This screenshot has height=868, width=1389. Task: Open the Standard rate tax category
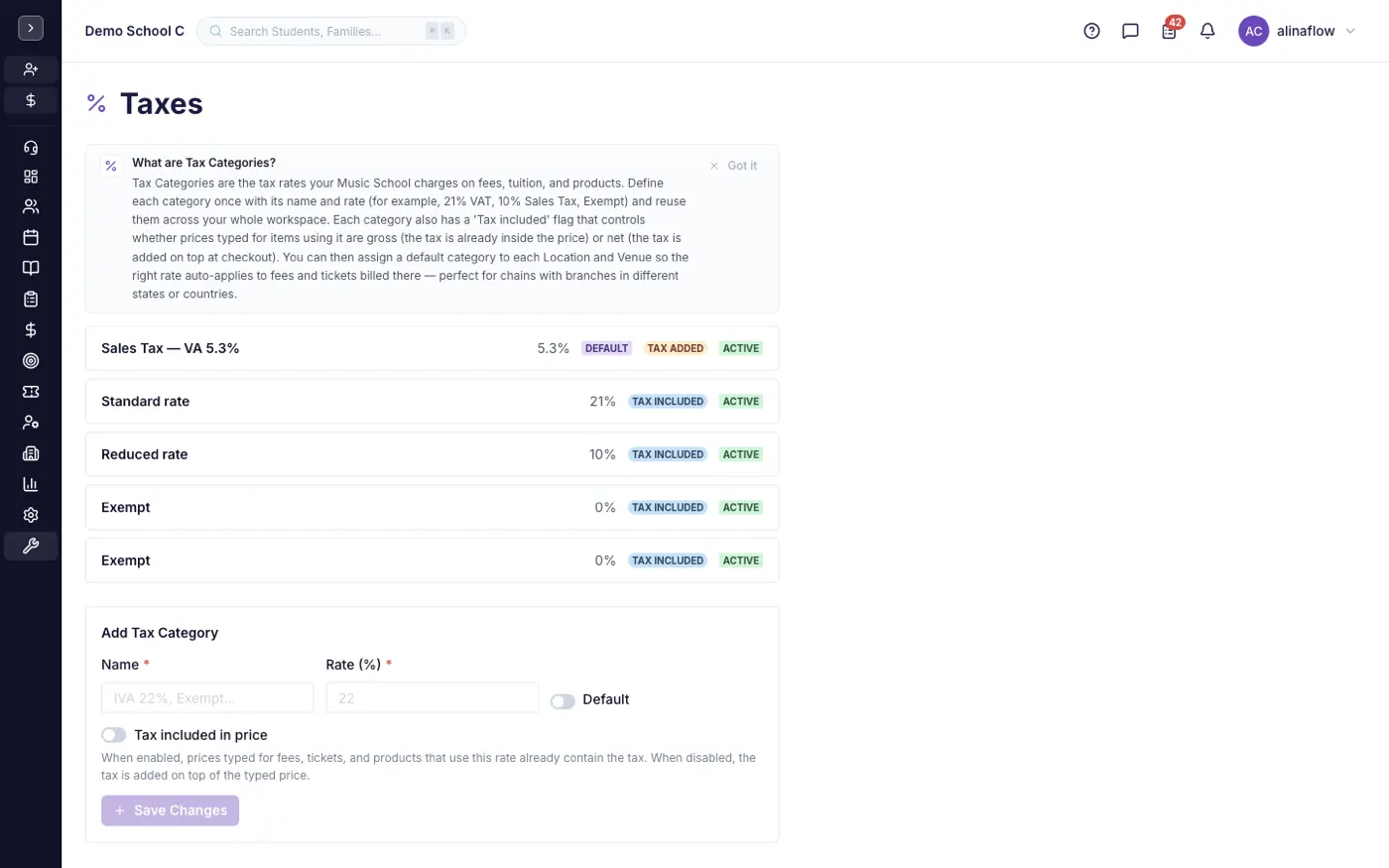pyautogui.click(x=432, y=401)
